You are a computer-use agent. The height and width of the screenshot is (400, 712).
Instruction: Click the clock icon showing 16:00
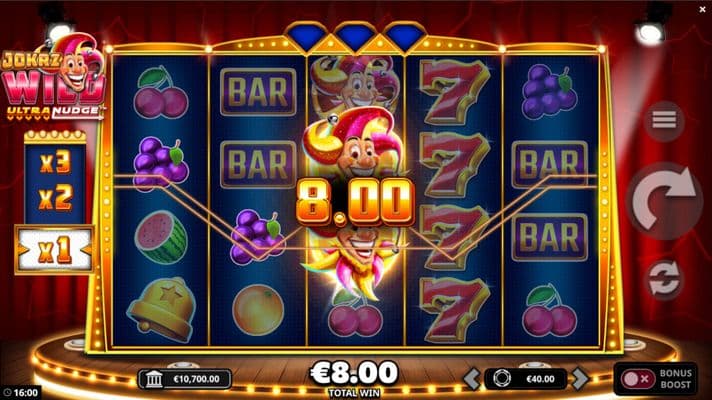tap(7, 393)
